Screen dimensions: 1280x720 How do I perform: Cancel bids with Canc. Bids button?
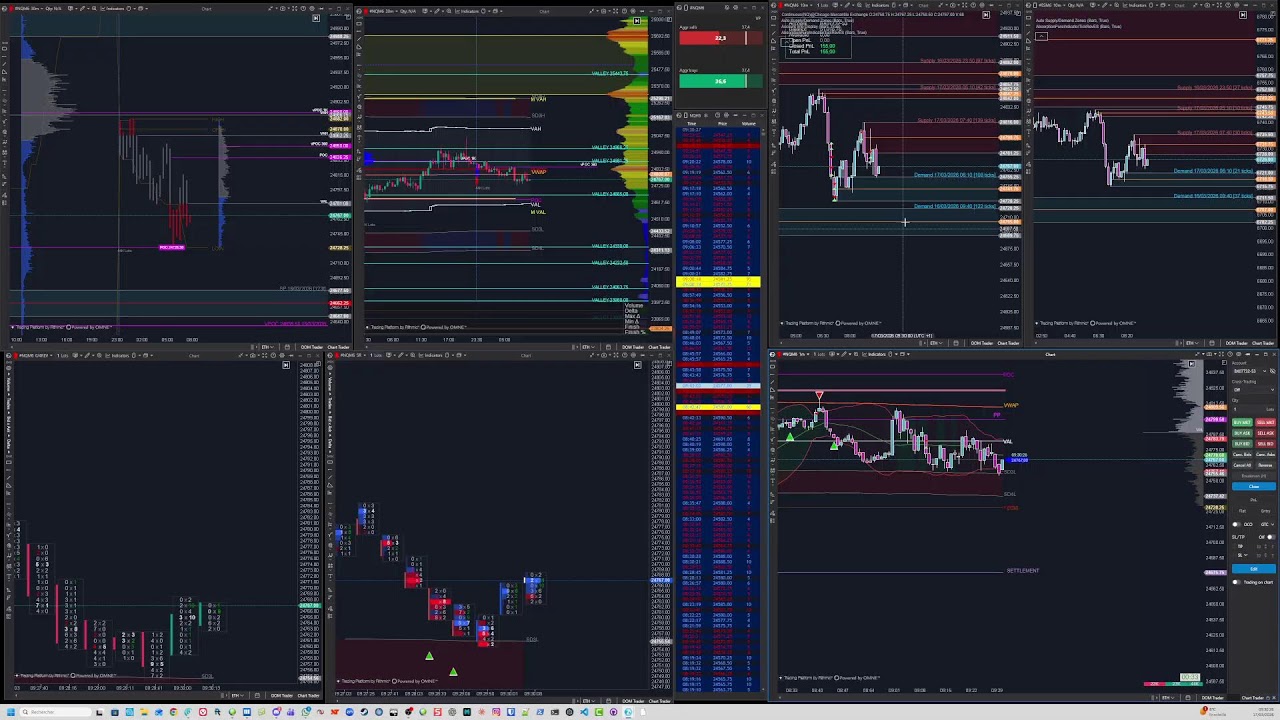tap(1242, 454)
